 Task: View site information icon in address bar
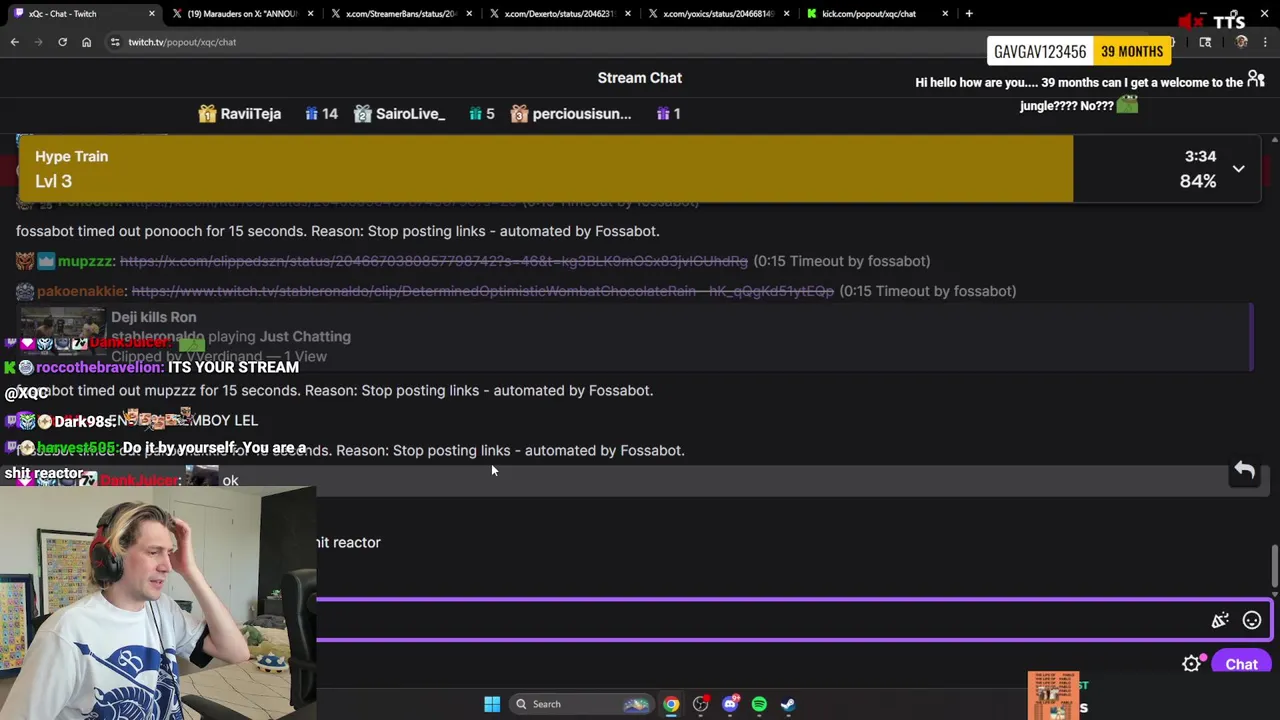pyautogui.click(x=115, y=42)
